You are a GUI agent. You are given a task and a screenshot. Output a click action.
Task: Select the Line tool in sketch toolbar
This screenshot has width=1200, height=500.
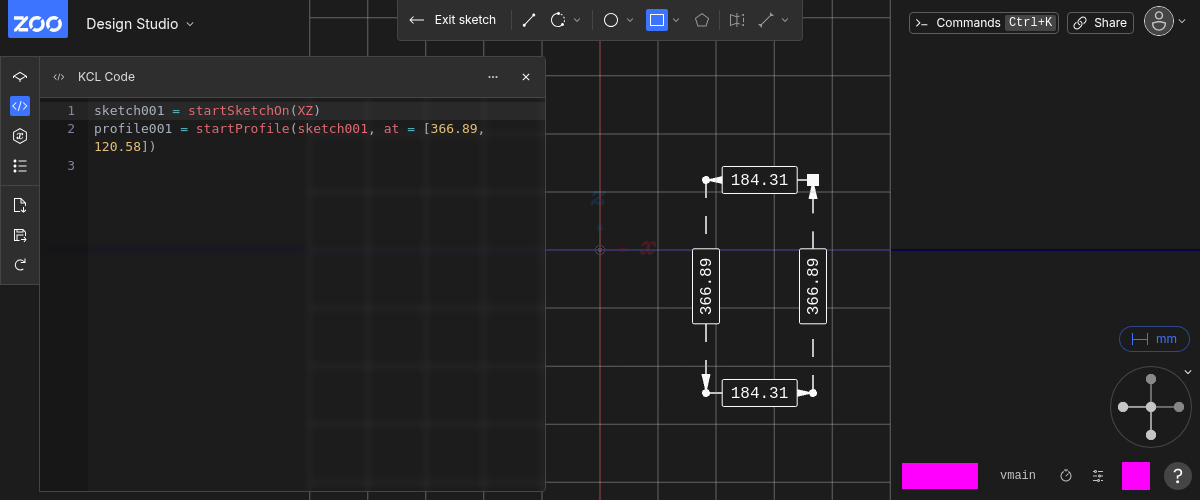click(529, 20)
